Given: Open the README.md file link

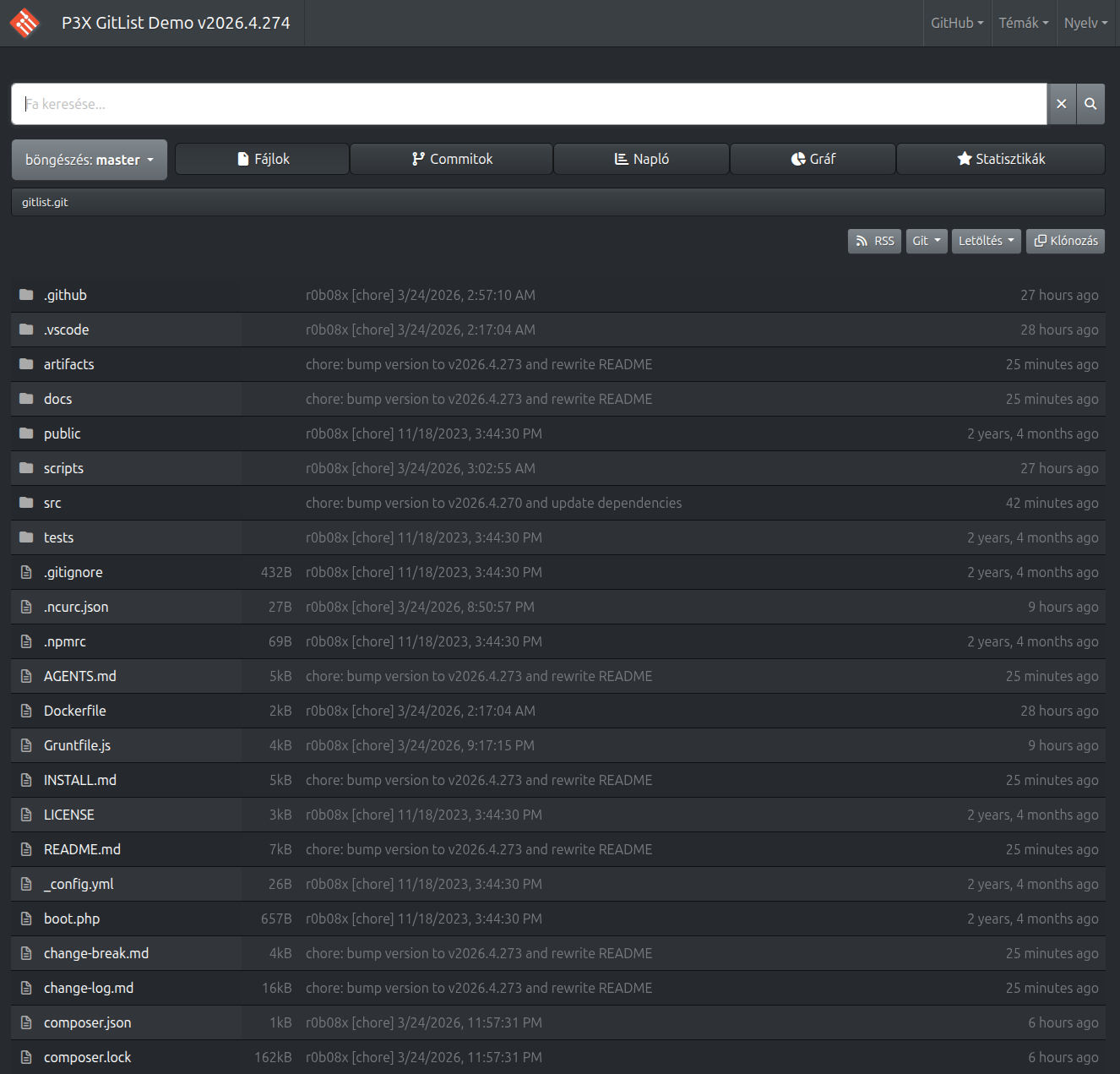Looking at the screenshot, I should click(82, 849).
